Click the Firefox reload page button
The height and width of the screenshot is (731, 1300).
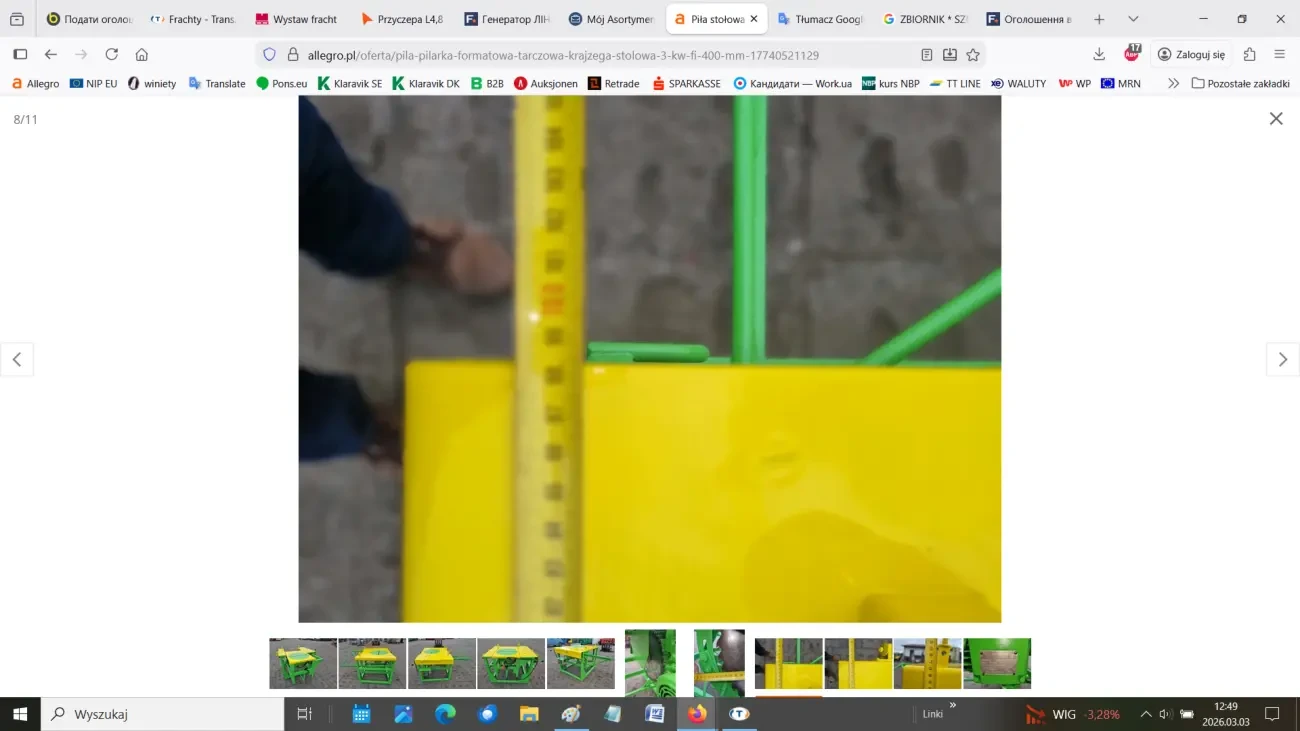111,55
